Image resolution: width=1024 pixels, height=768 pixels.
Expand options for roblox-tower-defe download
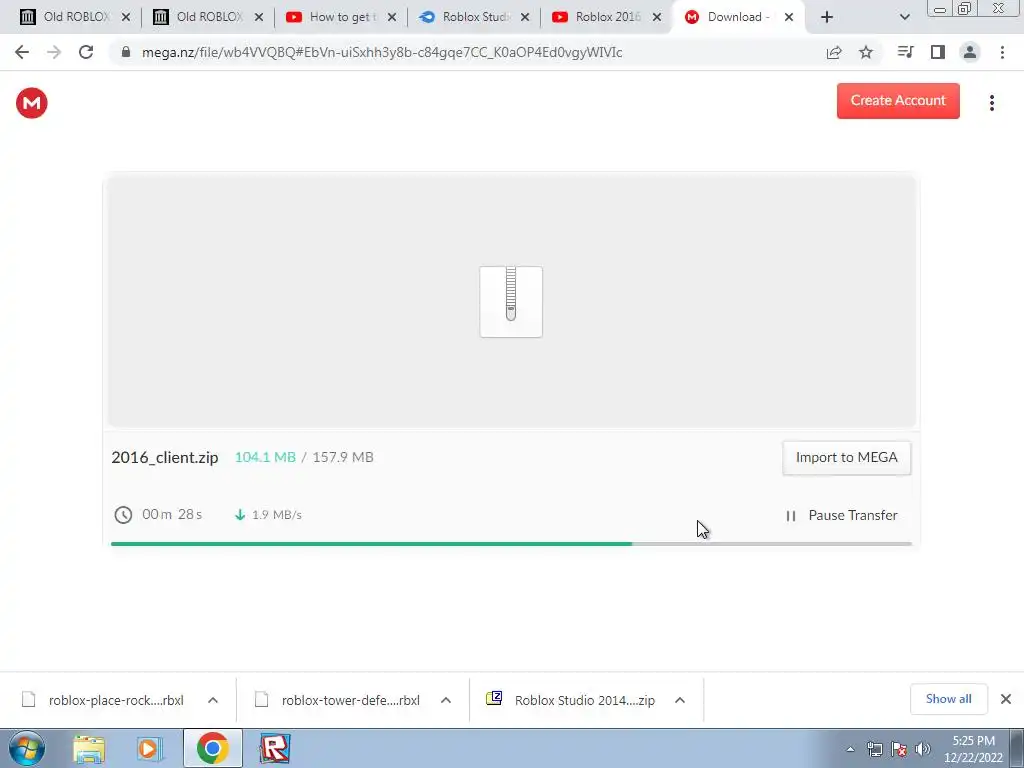[x=446, y=700]
